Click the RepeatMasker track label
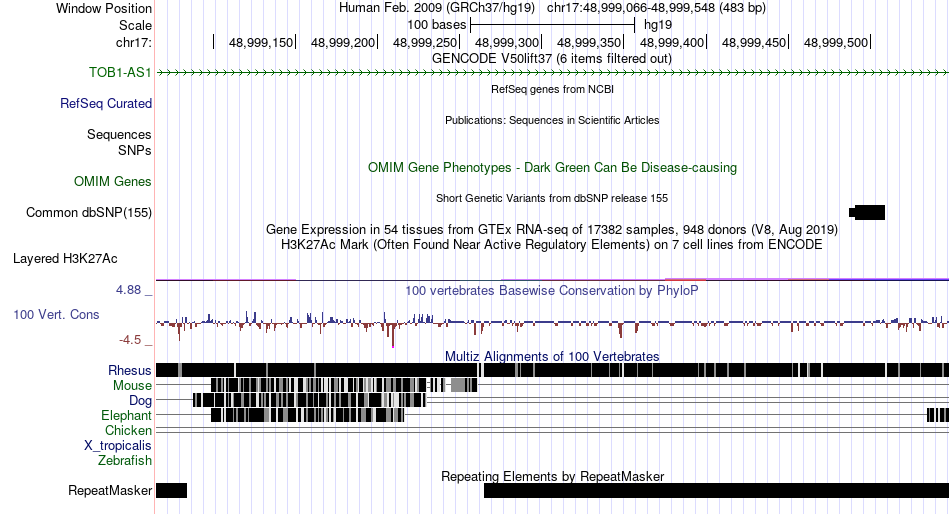This screenshot has width=950, height=514. 110,490
